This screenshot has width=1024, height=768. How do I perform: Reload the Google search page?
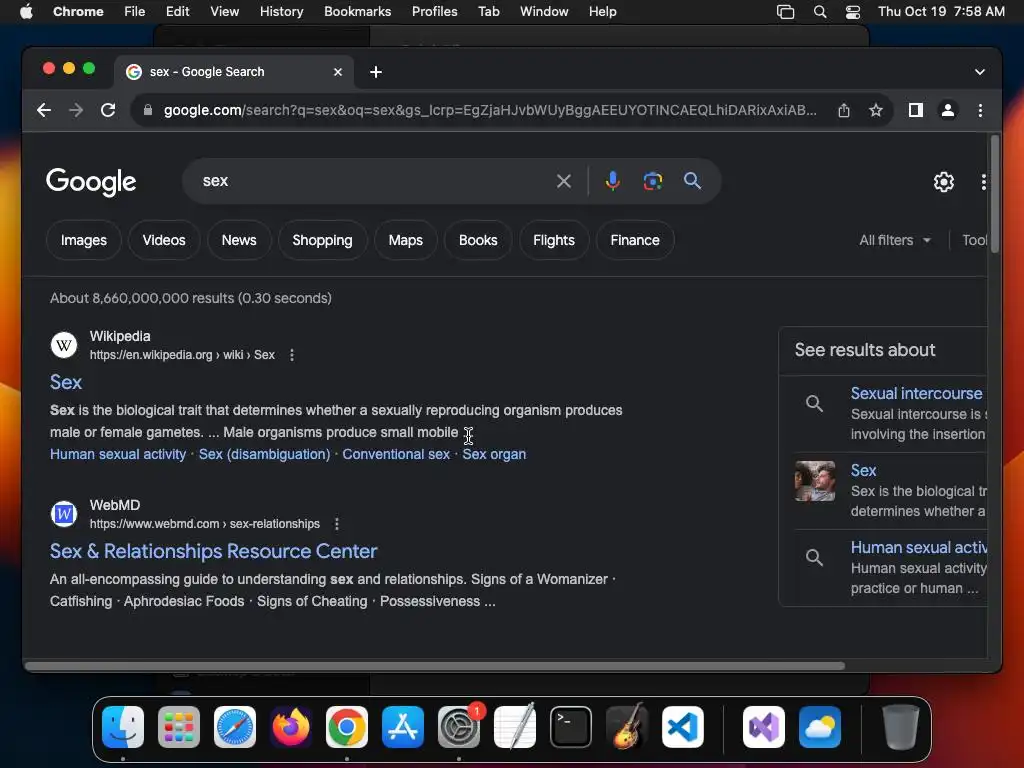(108, 110)
